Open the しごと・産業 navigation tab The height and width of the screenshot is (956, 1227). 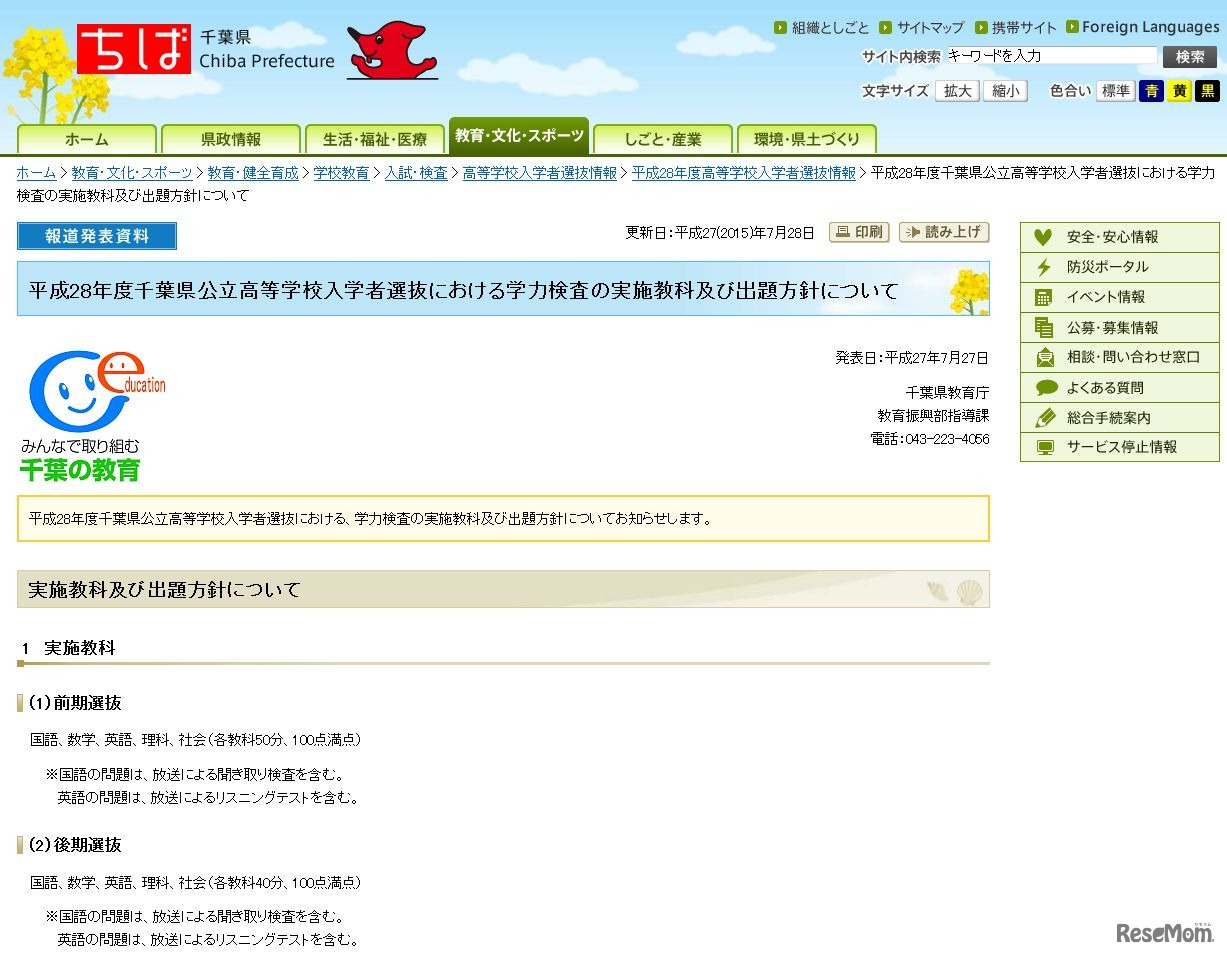[663, 138]
